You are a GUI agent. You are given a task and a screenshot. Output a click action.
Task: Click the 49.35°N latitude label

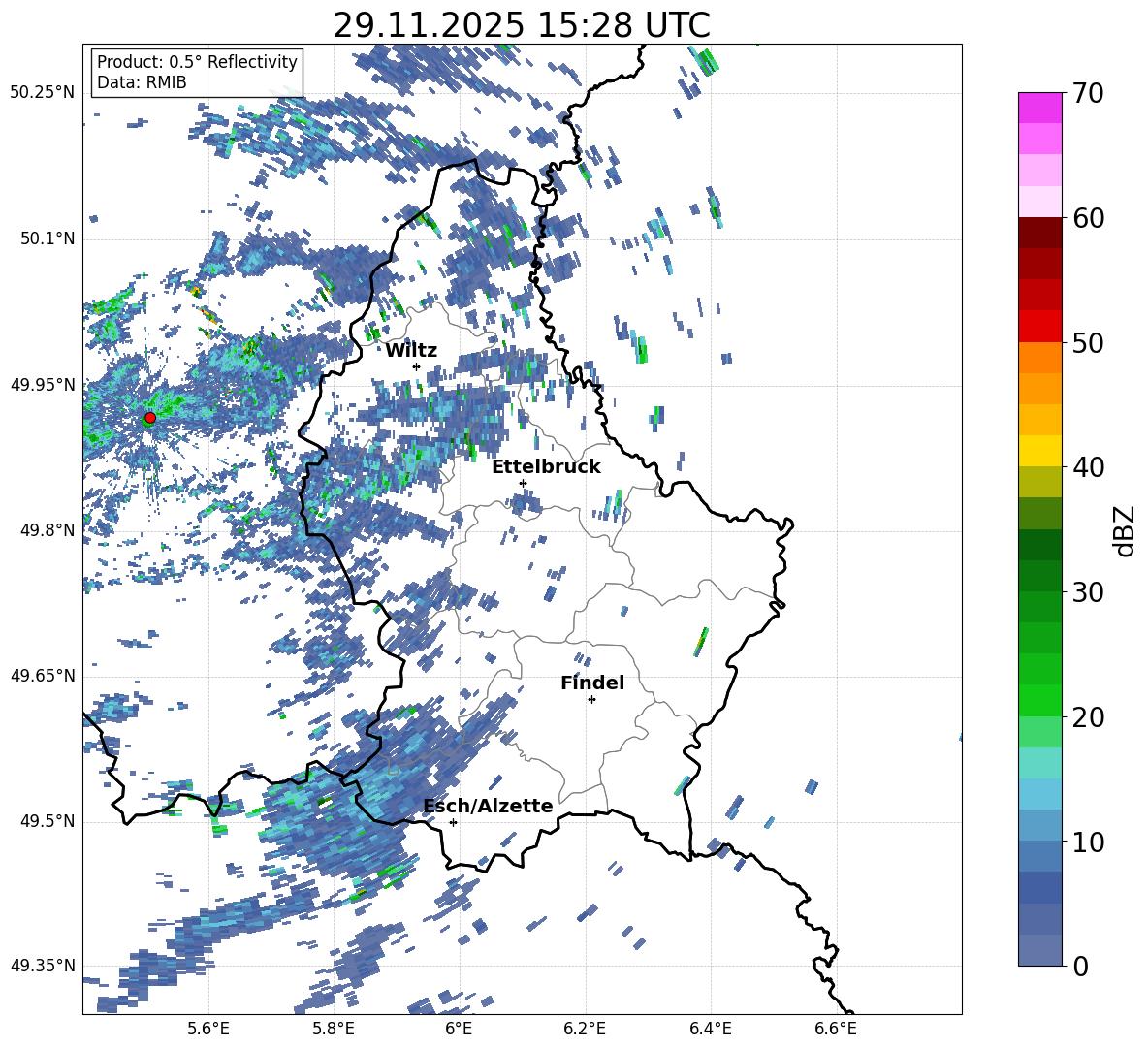click(43, 966)
